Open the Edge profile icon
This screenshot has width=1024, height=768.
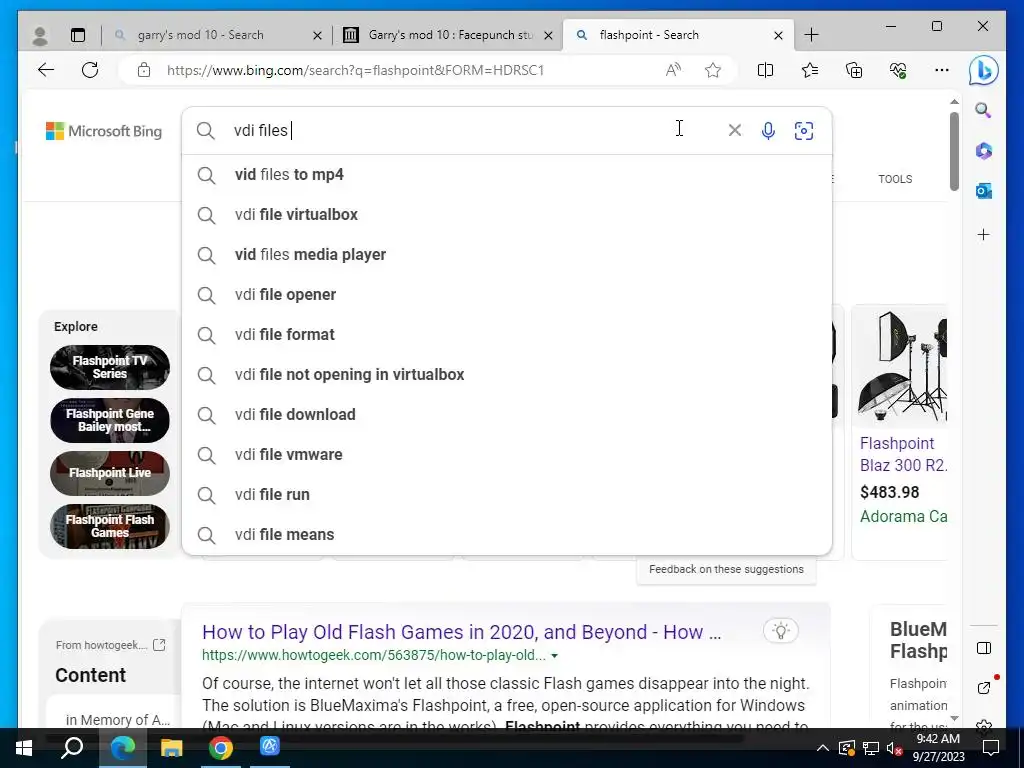point(40,35)
